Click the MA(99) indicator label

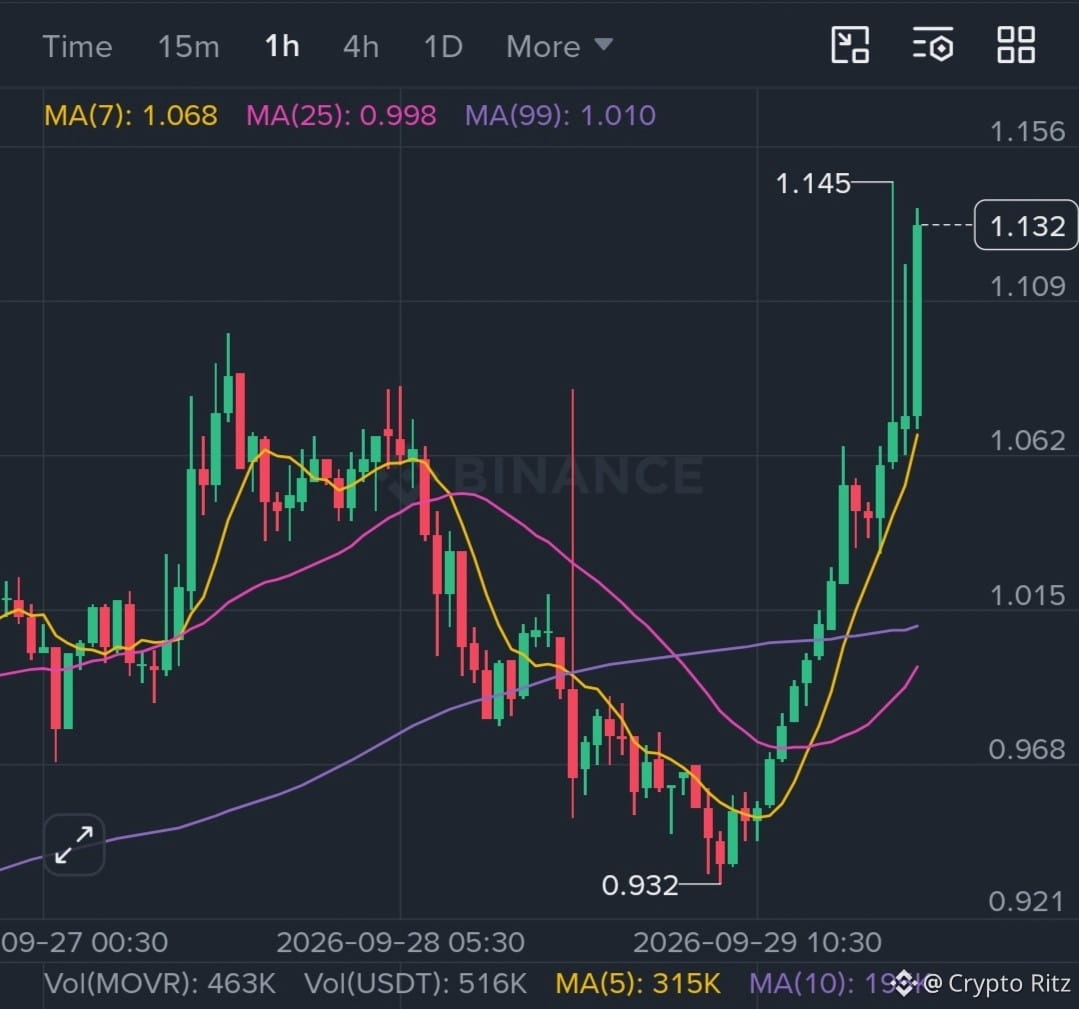click(560, 115)
